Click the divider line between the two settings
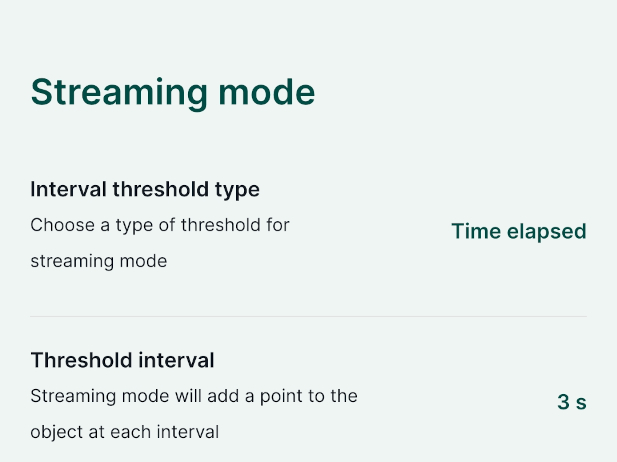Screen dimensions: 617x462 pos(308,317)
